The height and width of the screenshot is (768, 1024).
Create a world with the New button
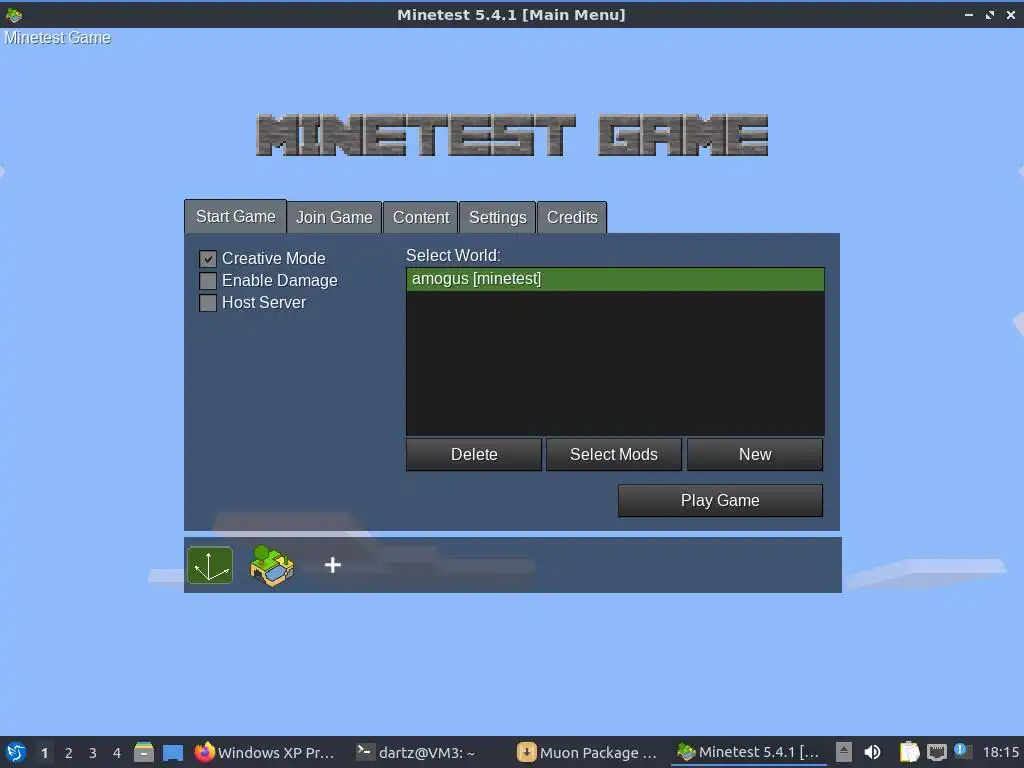[755, 455]
